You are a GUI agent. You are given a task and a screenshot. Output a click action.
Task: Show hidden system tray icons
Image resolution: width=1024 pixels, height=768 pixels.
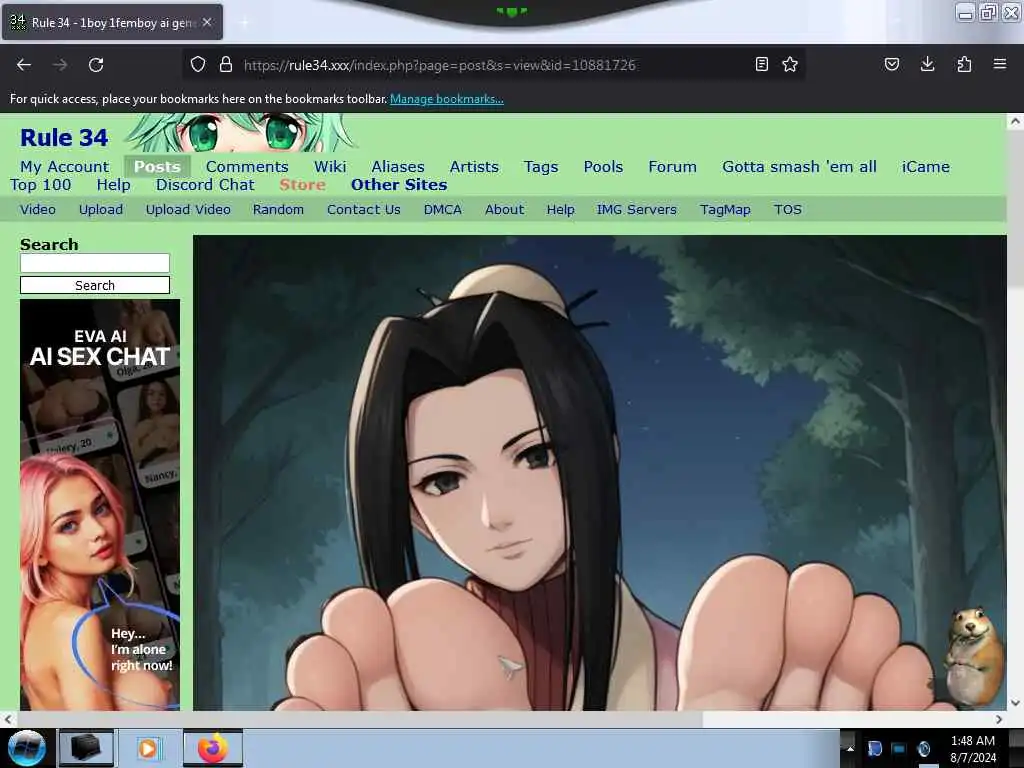(850, 748)
